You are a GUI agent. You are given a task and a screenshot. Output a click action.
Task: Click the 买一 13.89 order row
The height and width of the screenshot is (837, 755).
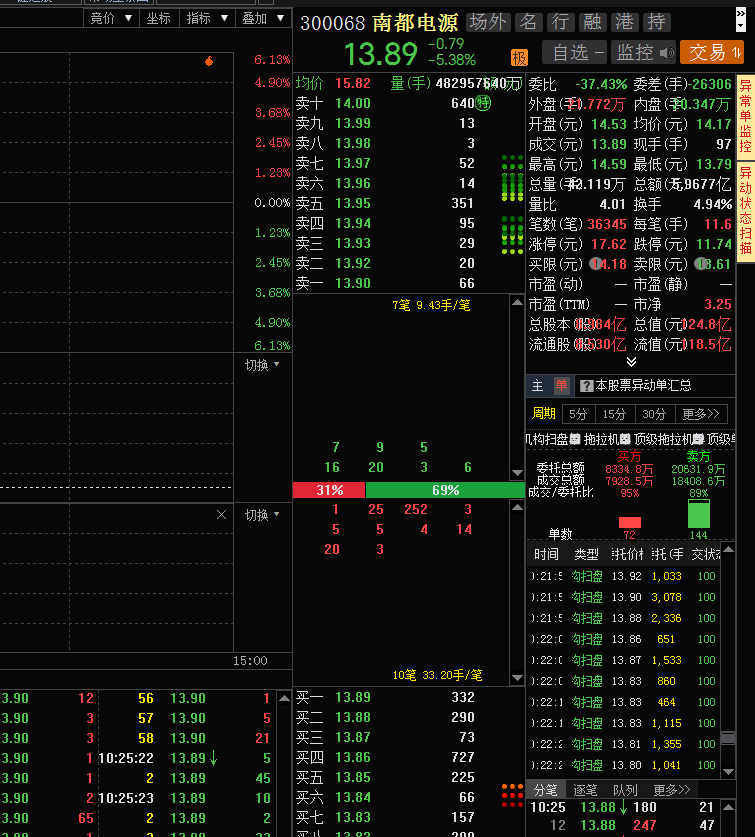[x=408, y=697]
